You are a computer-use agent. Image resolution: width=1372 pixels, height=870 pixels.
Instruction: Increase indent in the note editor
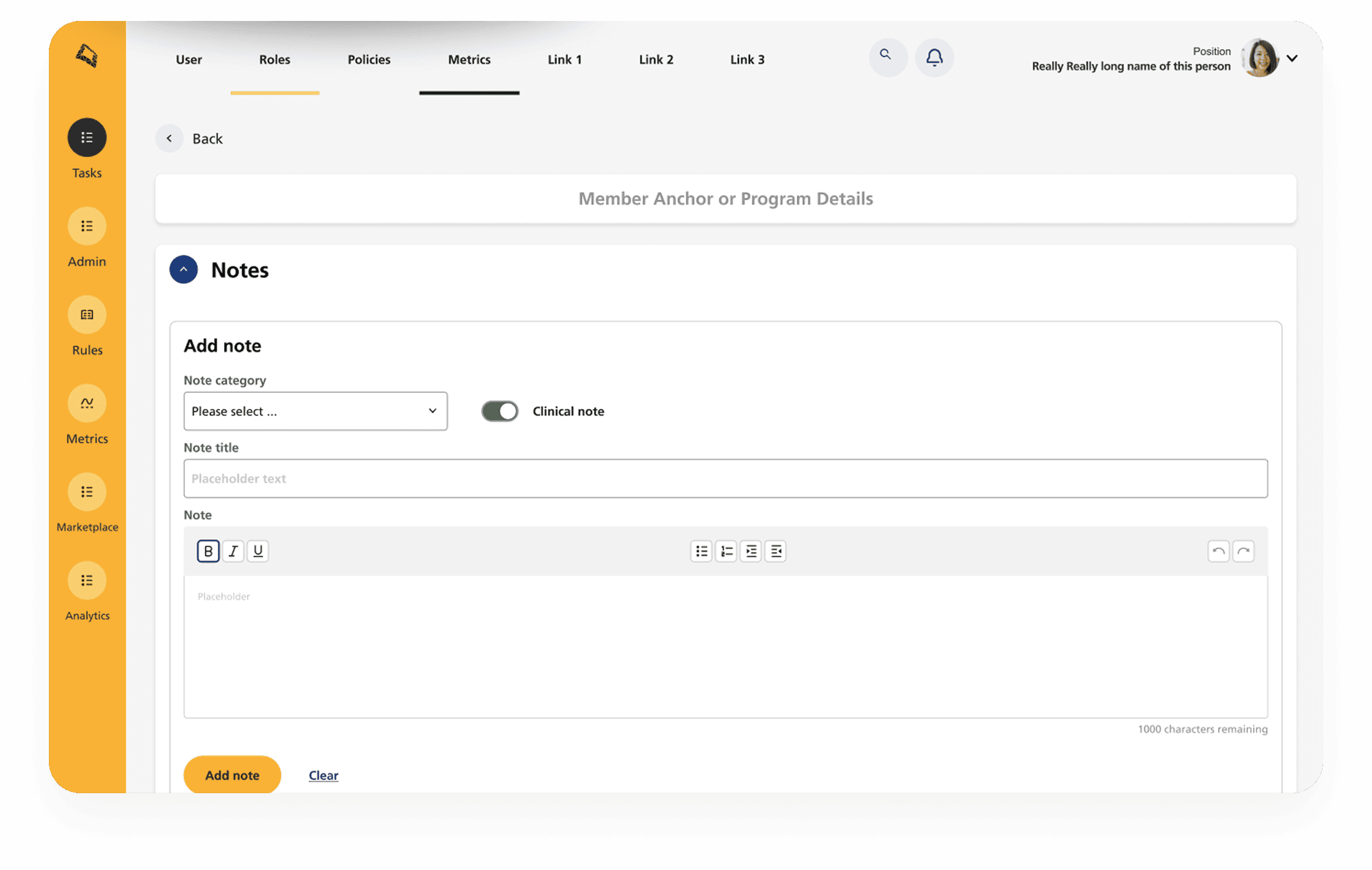point(751,551)
